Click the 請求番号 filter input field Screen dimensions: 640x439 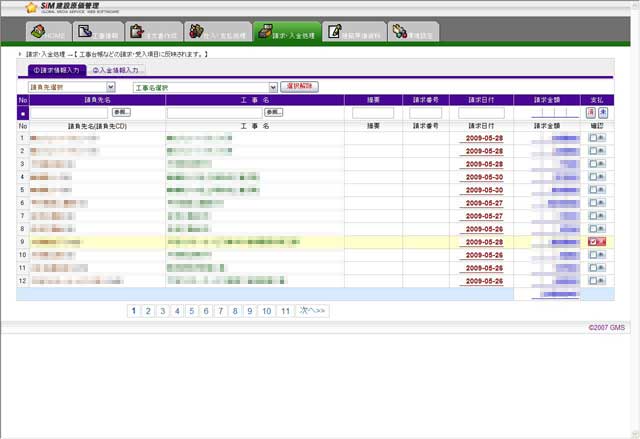(x=425, y=113)
